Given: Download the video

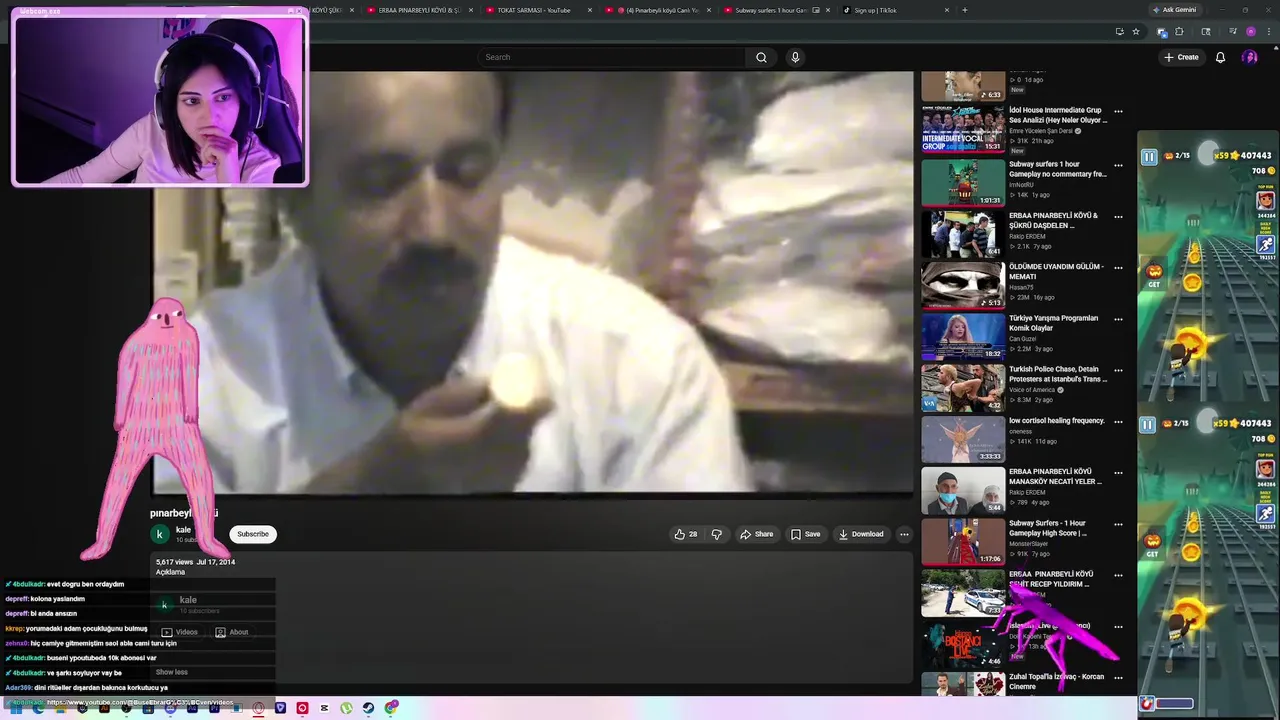Looking at the screenshot, I should pos(861,534).
